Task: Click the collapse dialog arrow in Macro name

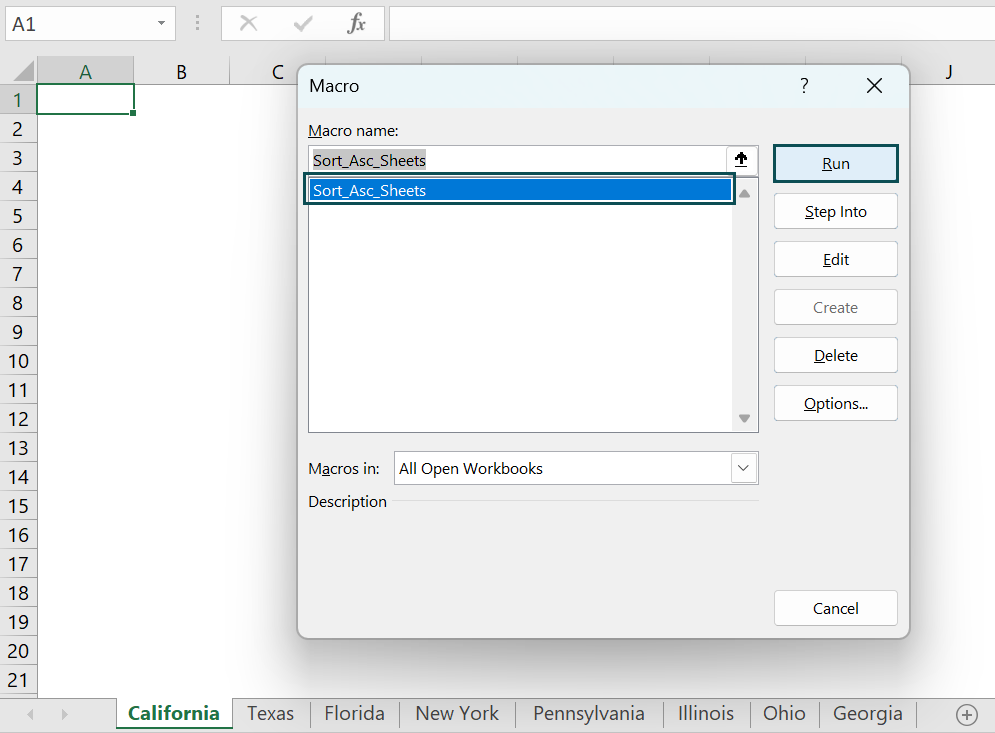Action: [741, 159]
